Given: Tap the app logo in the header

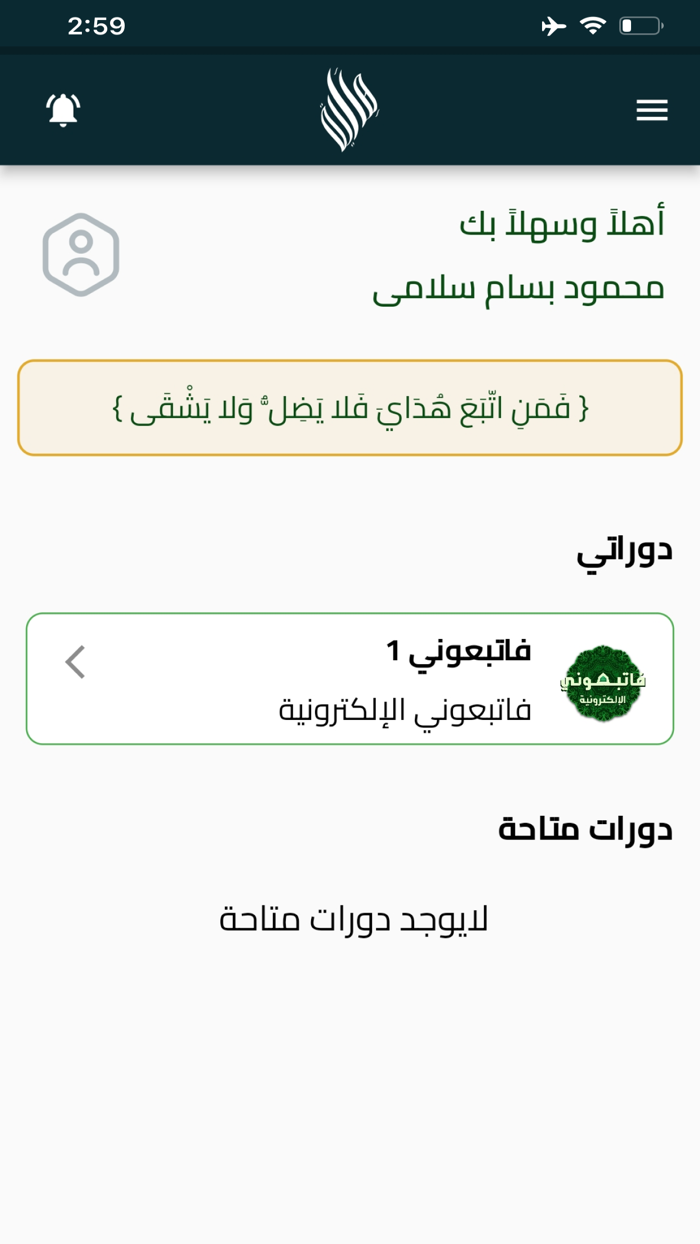Looking at the screenshot, I should pos(350,105).
